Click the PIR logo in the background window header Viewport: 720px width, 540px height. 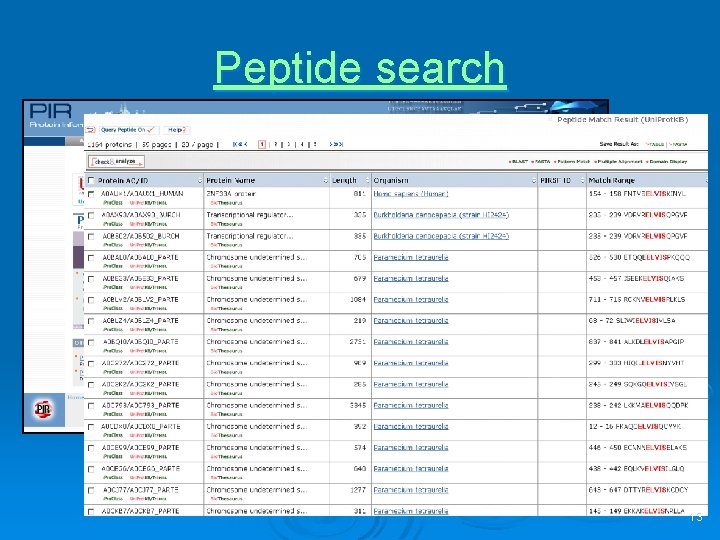pyautogui.click(x=51, y=111)
